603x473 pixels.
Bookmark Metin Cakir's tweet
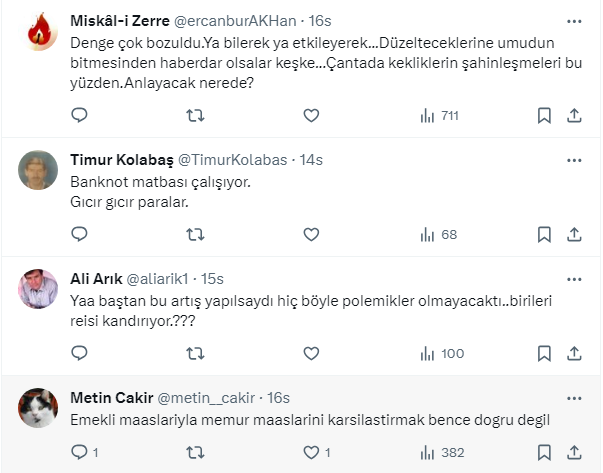pos(544,453)
